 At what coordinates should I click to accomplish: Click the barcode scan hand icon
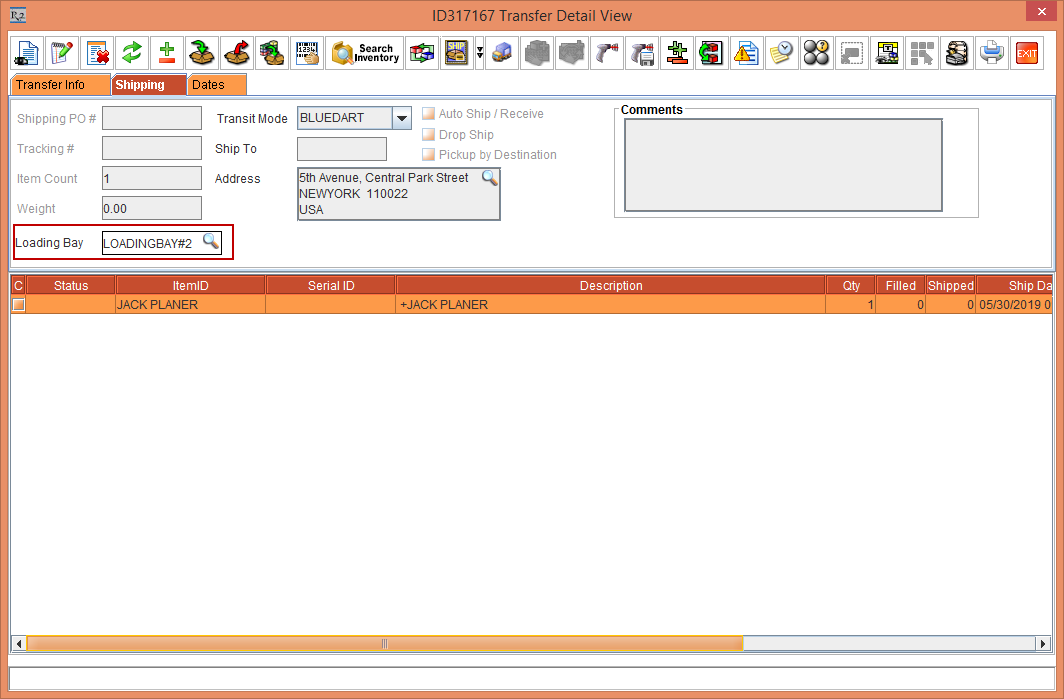pyautogui.click(x=307, y=53)
